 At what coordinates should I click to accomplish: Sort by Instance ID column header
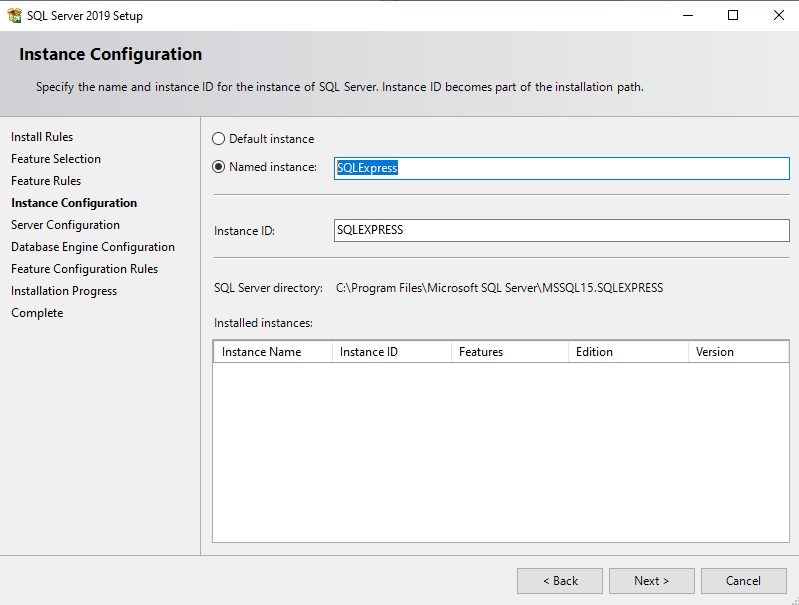(392, 352)
